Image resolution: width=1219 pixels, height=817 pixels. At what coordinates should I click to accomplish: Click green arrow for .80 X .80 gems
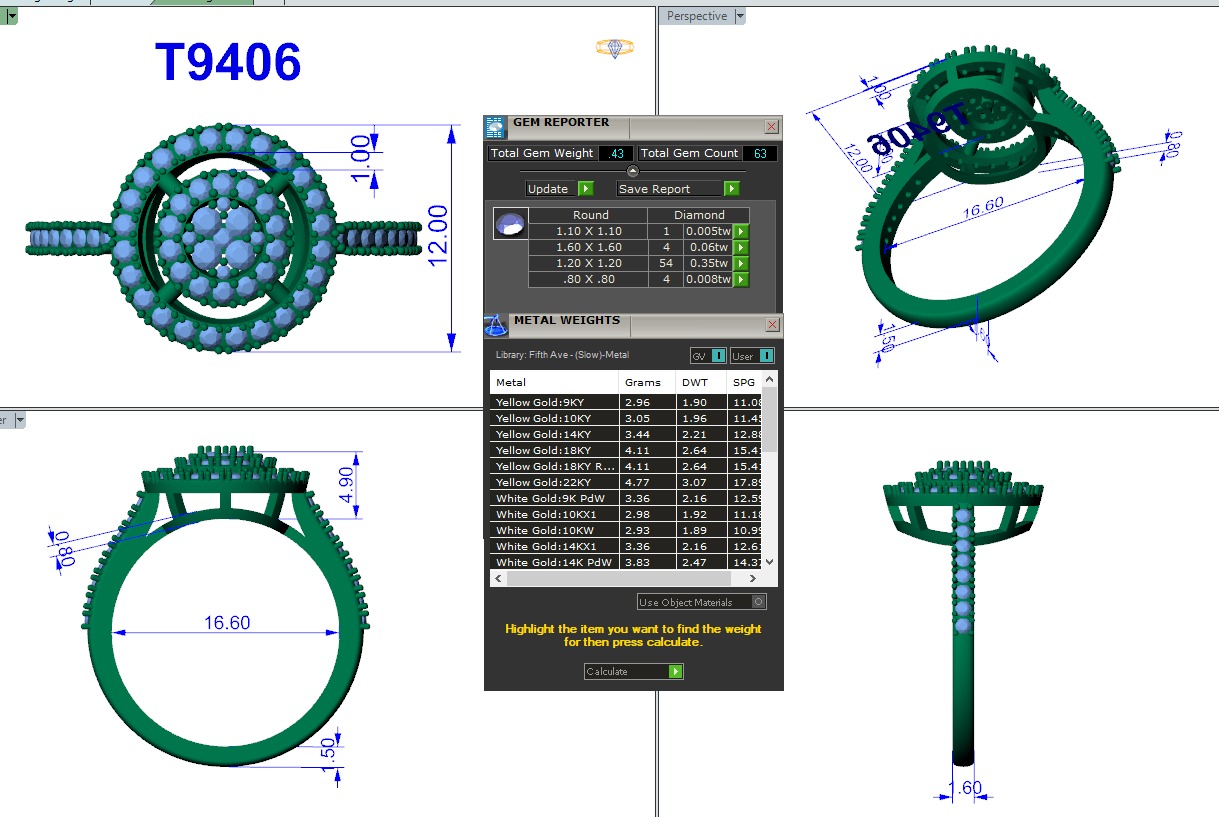tap(741, 280)
